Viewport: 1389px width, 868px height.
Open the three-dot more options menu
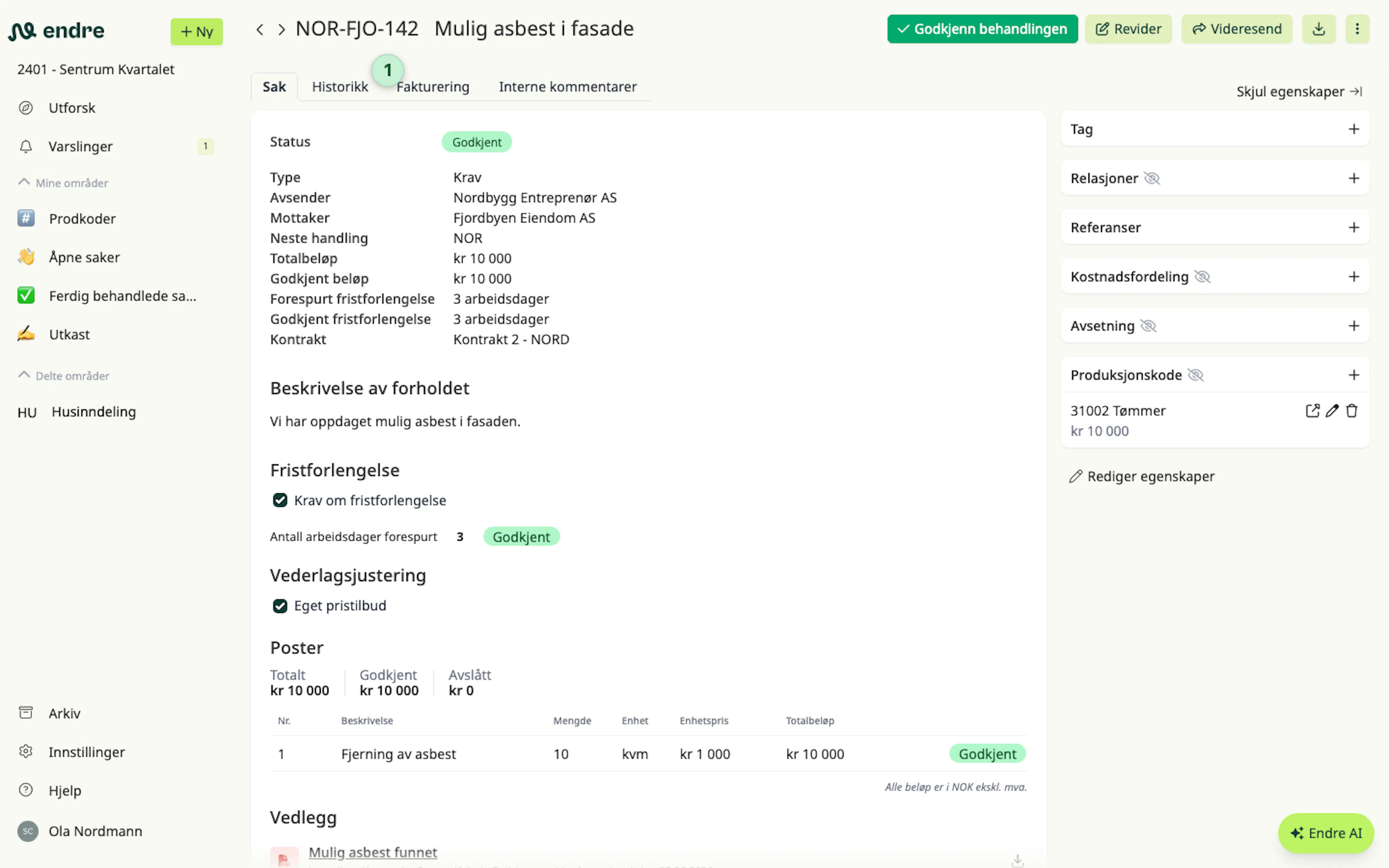pyautogui.click(x=1357, y=29)
